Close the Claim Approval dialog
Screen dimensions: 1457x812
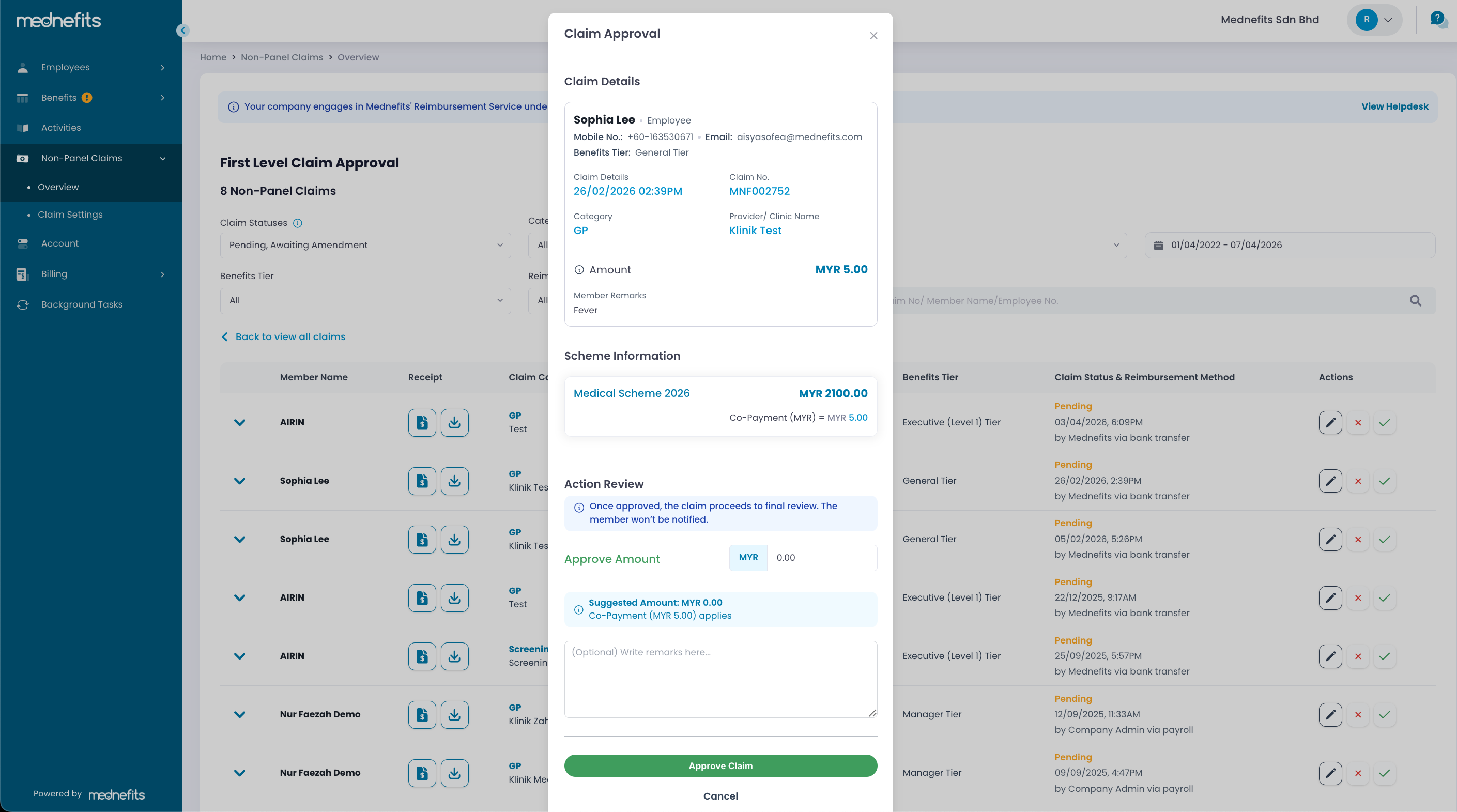(x=873, y=36)
